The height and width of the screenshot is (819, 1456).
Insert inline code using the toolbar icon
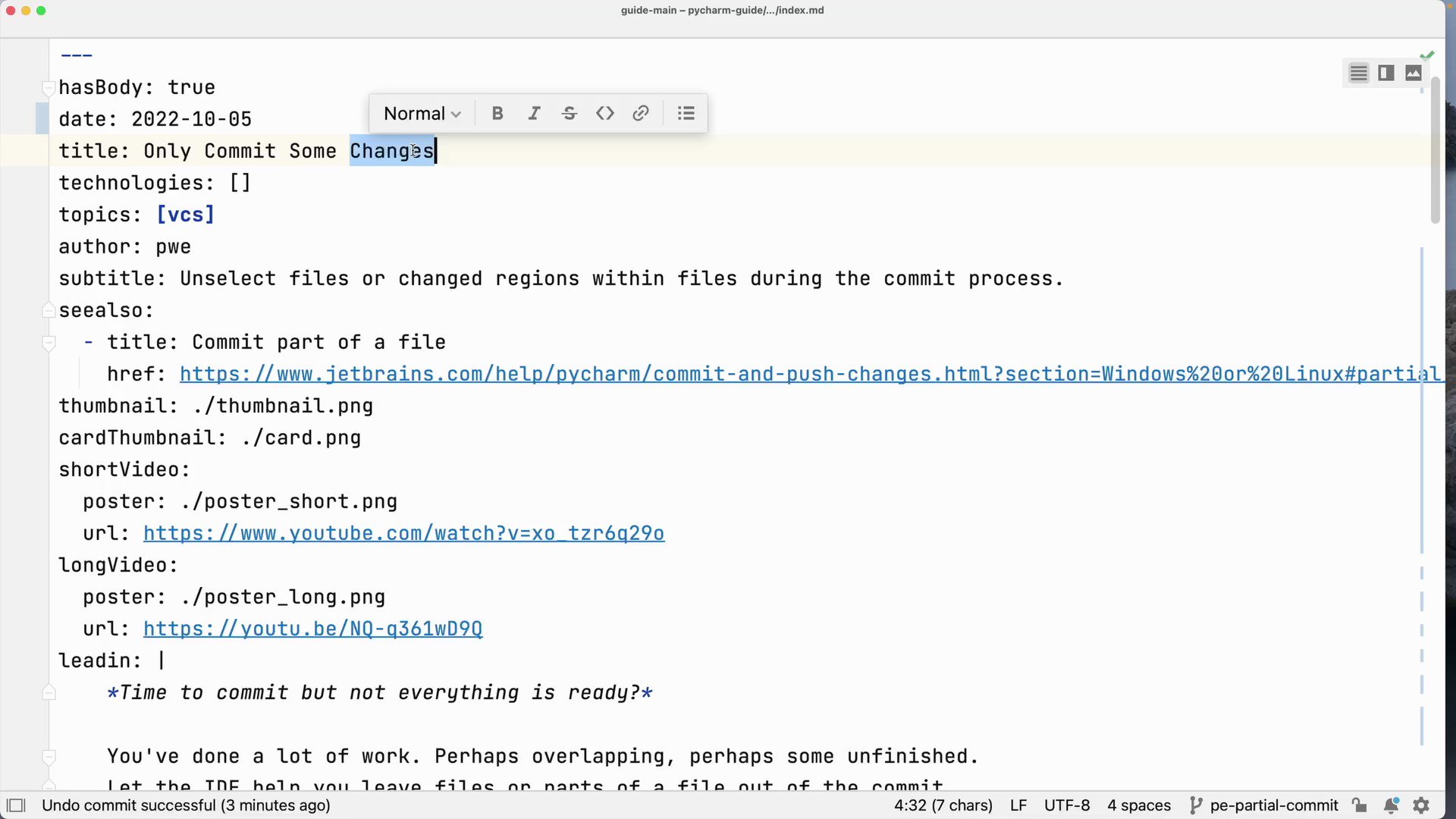605,113
